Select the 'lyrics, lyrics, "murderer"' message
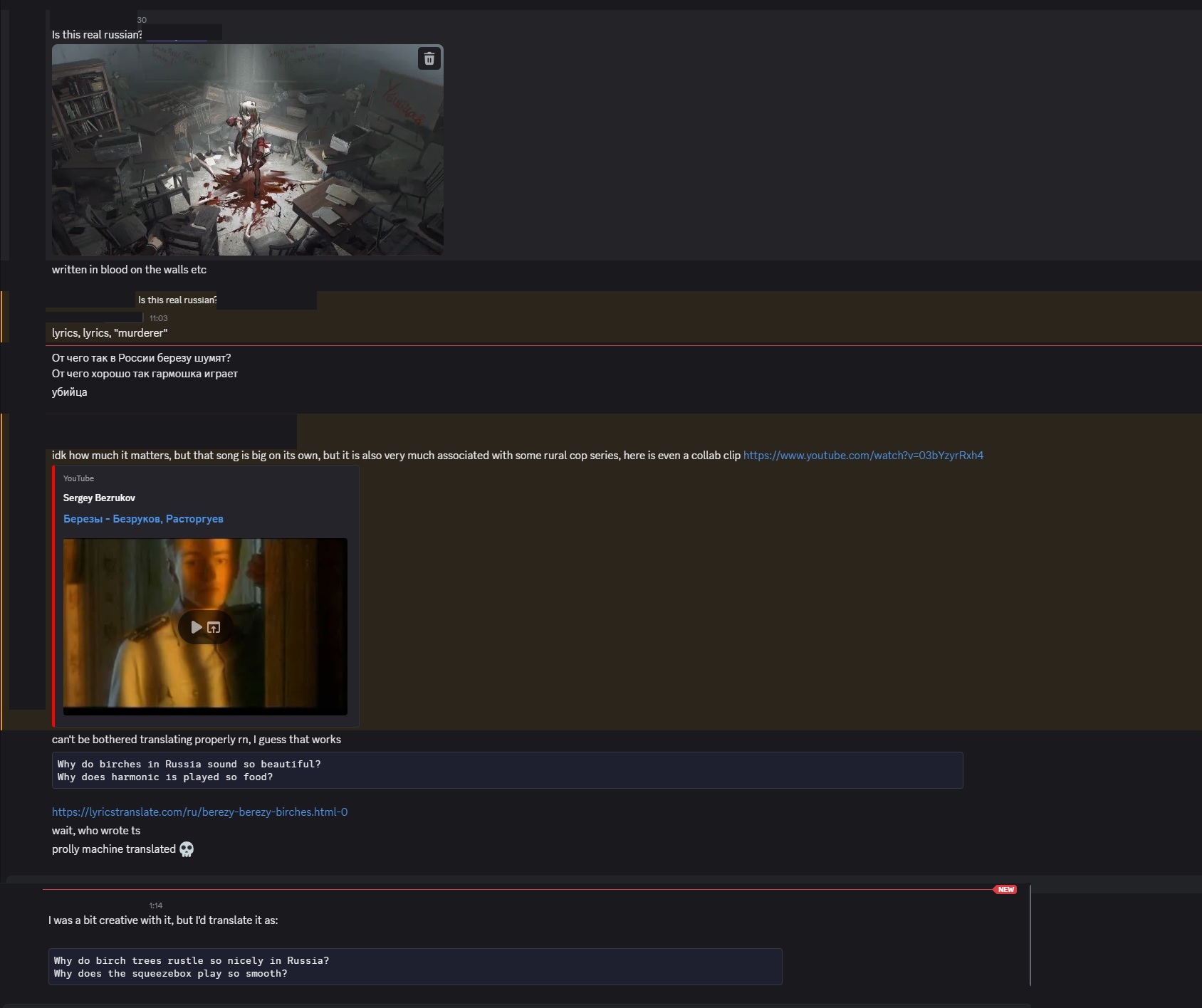Screen dimensions: 1202x1008 (110, 333)
